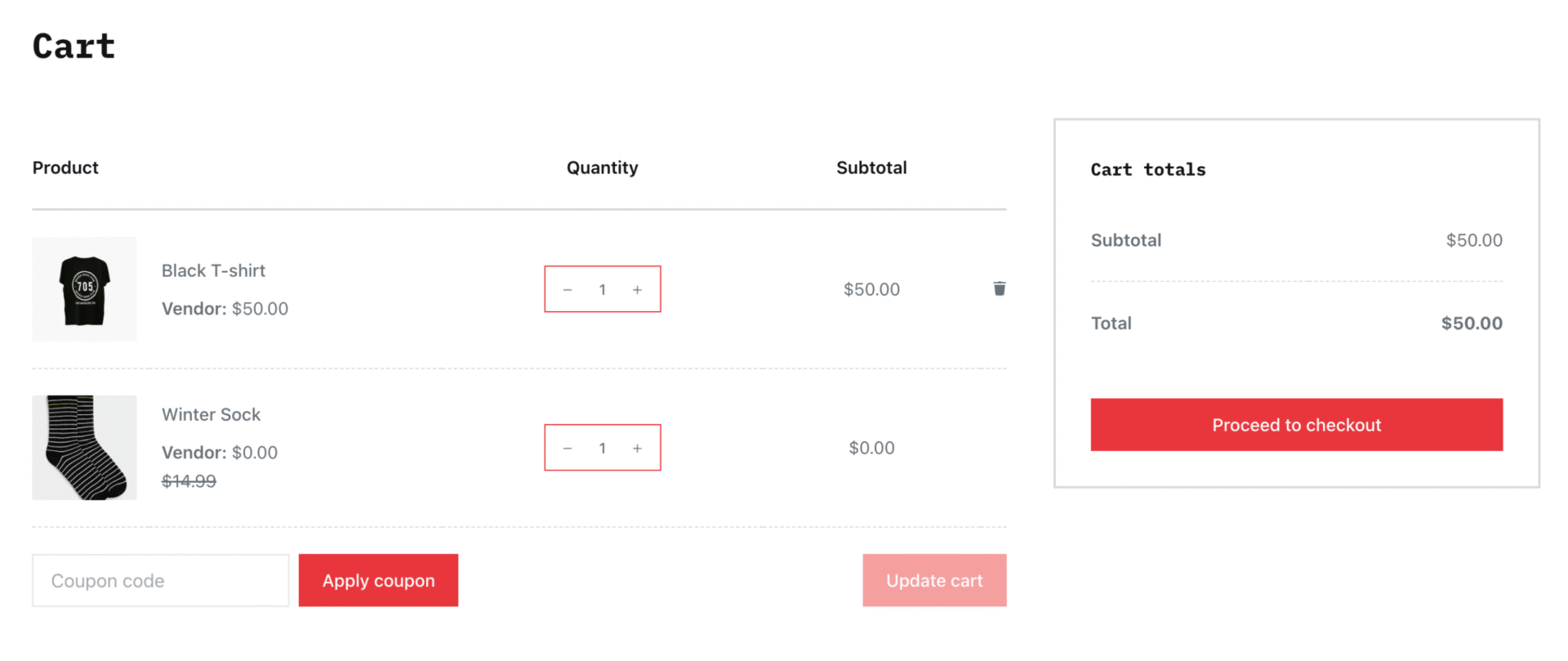Click the Apply coupon button
1568x661 pixels.
[x=378, y=580]
